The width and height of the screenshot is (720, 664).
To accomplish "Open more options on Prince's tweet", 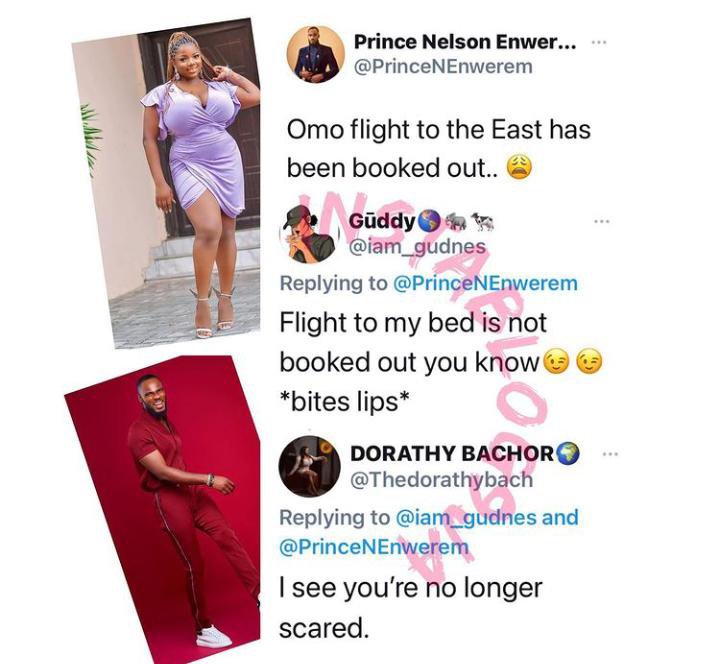I will (599, 42).
